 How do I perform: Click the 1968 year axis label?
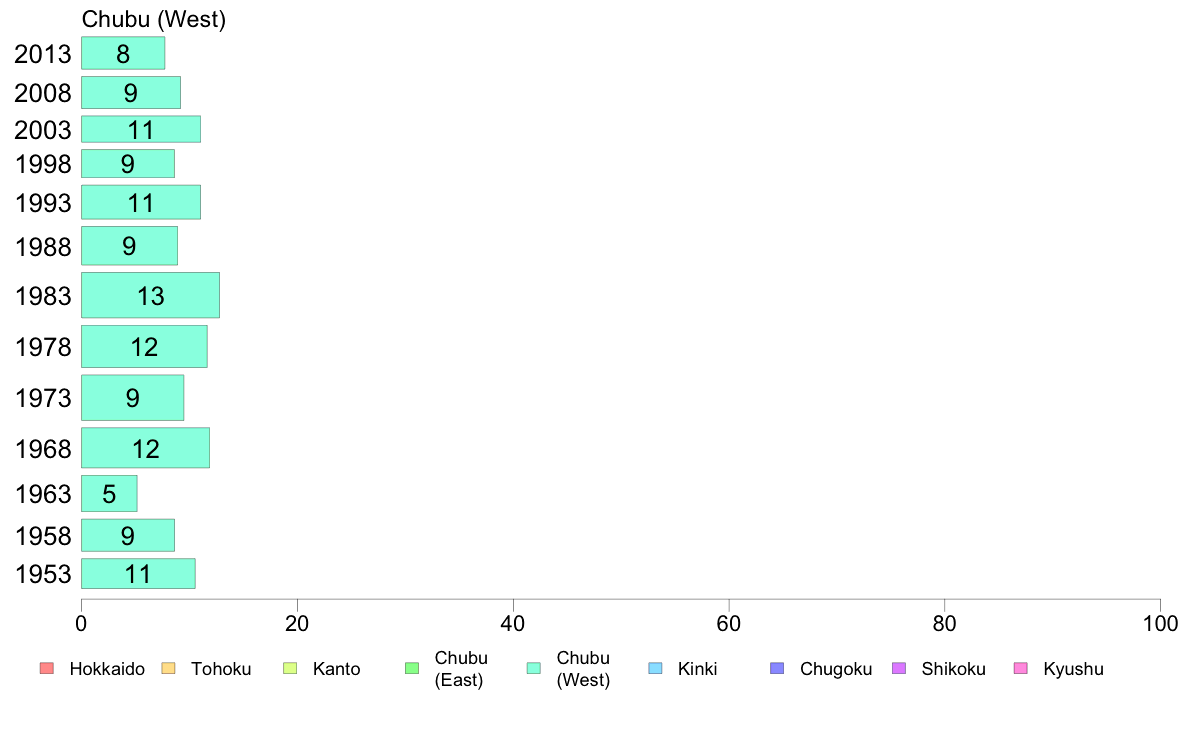pos(43,449)
